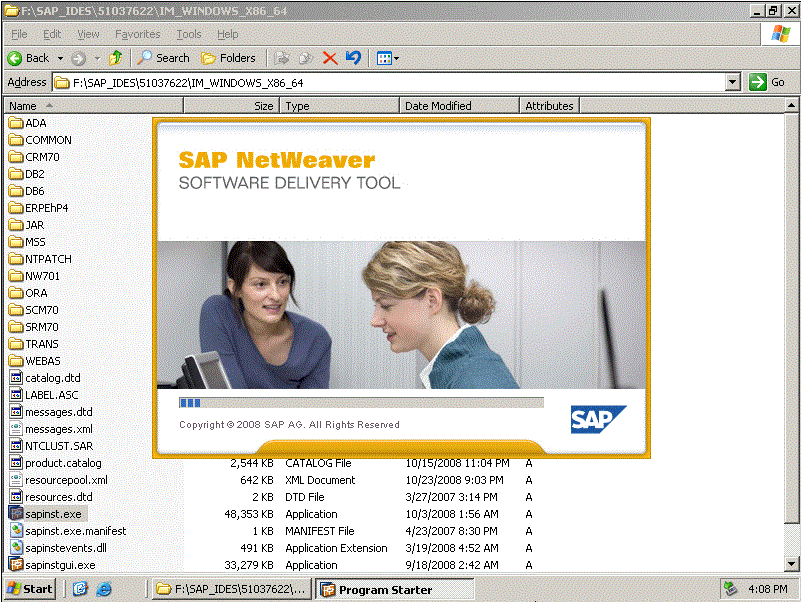Expand the Address bar dropdown arrow
Viewport: 802px width, 603px height.
tap(733, 82)
